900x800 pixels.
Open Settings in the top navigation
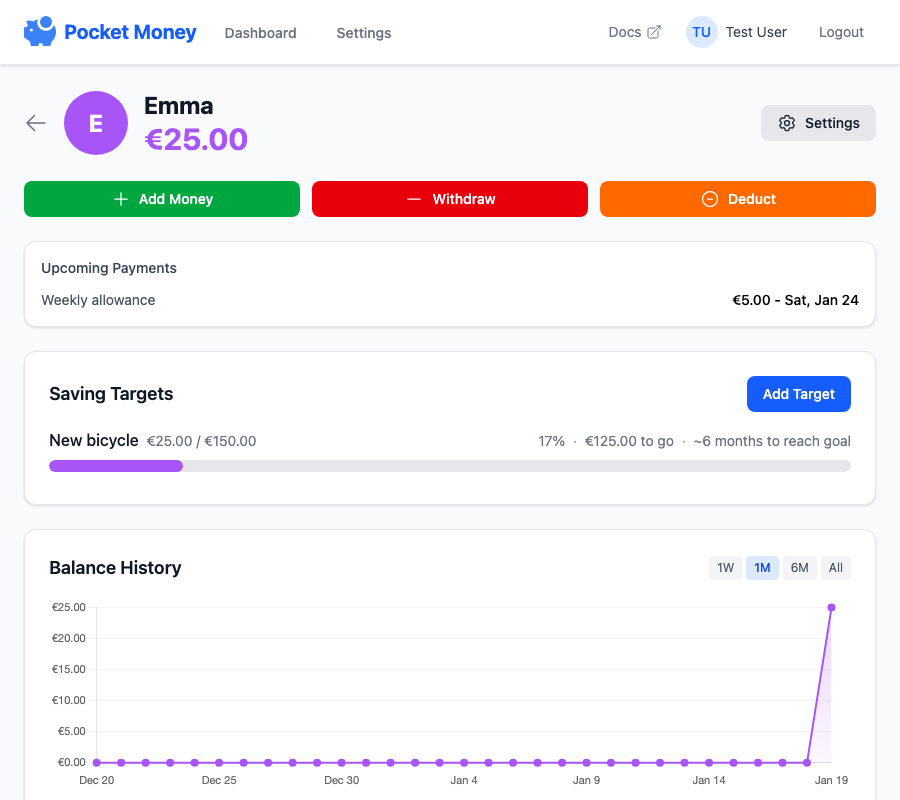(x=363, y=33)
